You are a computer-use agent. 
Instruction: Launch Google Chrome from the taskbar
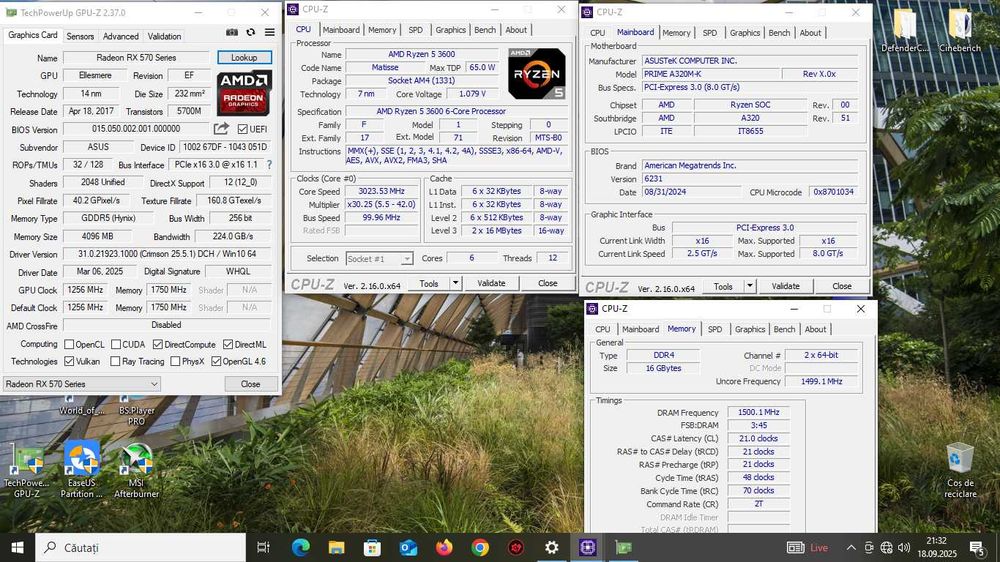tap(480, 547)
